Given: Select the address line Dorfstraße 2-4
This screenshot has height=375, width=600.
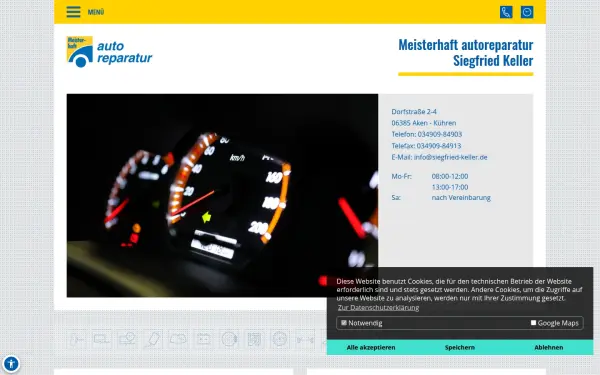Looking at the screenshot, I should tap(414, 112).
